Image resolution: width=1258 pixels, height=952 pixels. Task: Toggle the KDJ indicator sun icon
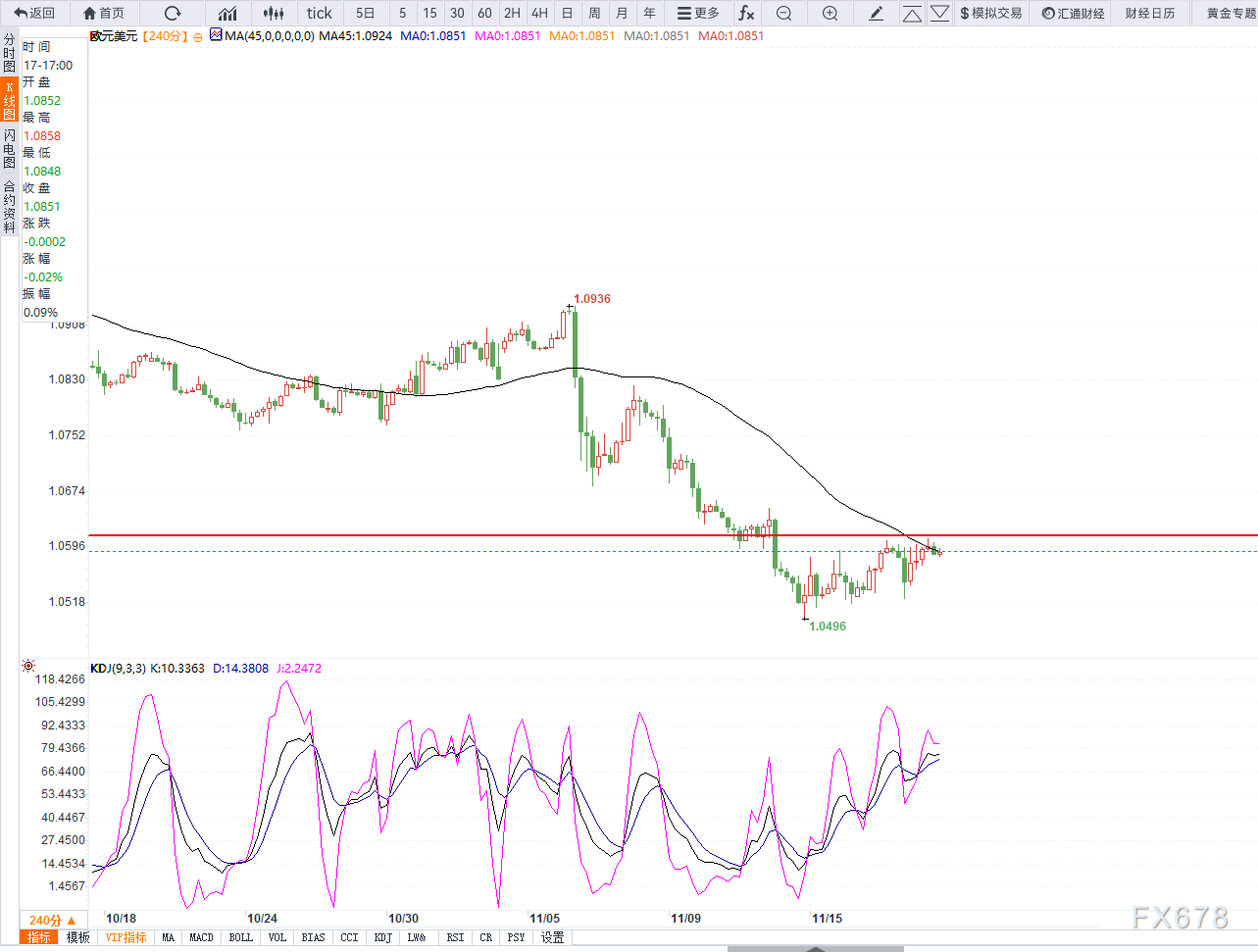pyautogui.click(x=28, y=667)
